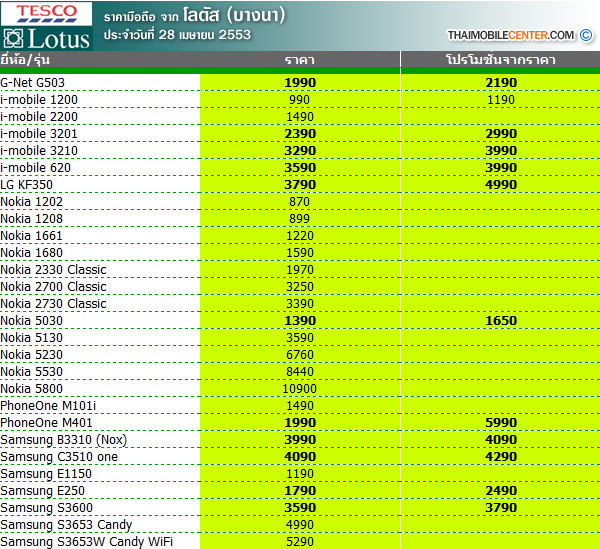Screen dimensions: 600x549
Task: Click the โปรโมชั่นจากราคา column header
Action: tap(501, 60)
